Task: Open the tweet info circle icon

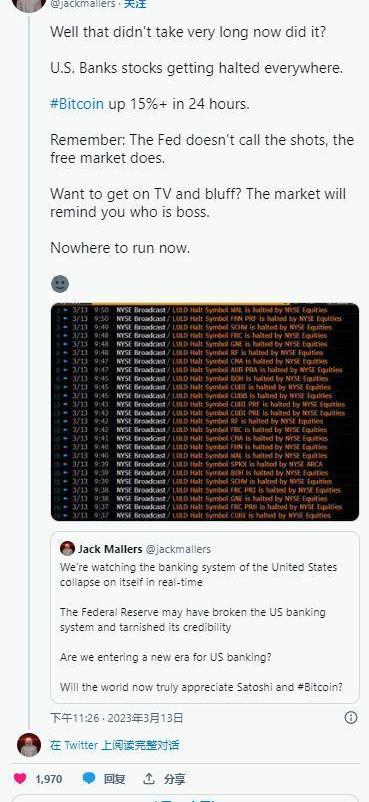Action: (351, 718)
